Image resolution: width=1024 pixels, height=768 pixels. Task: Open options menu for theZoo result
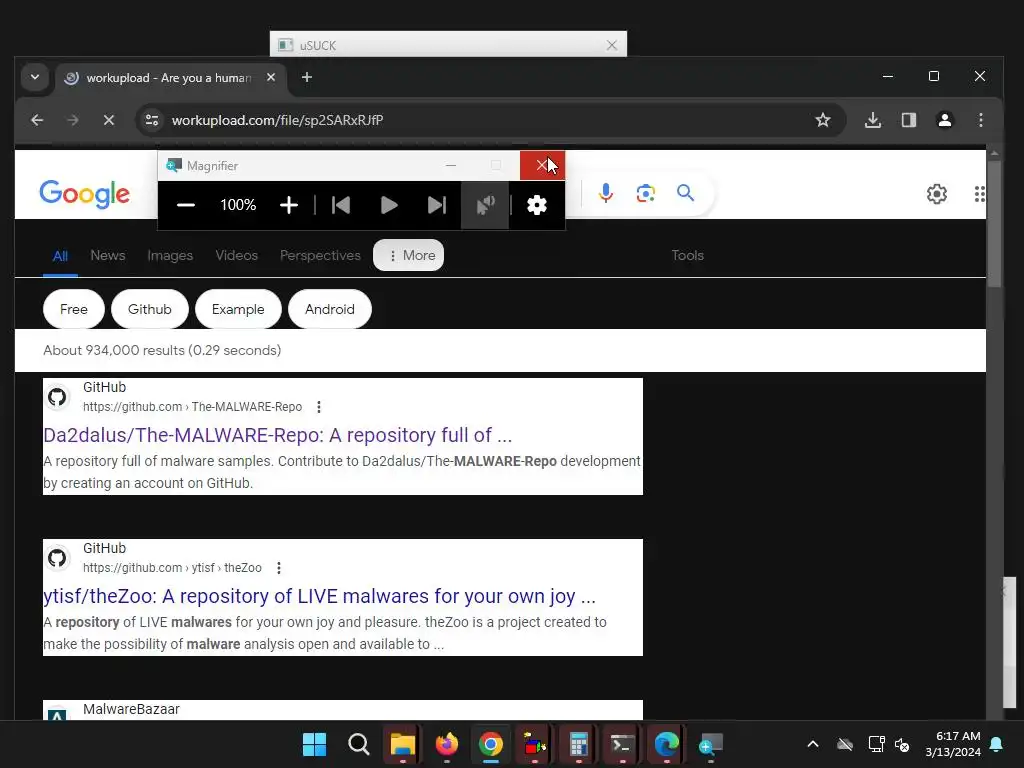pos(279,568)
